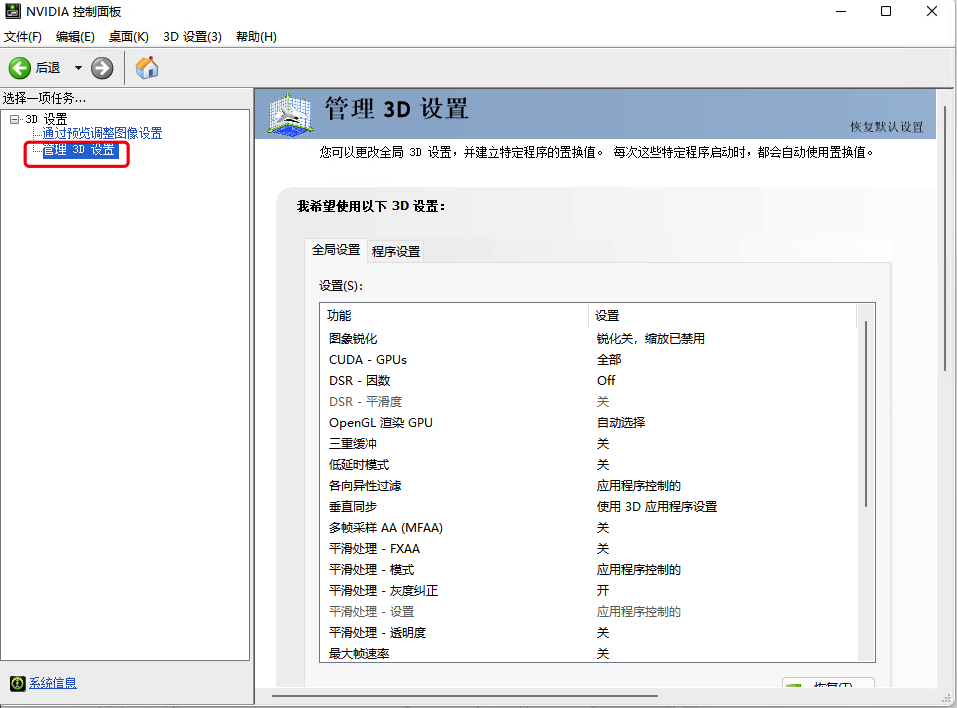Screen dimensions: 957x708
Task: Collapse the 3D 设置 tree node
Action: (14, 119)
